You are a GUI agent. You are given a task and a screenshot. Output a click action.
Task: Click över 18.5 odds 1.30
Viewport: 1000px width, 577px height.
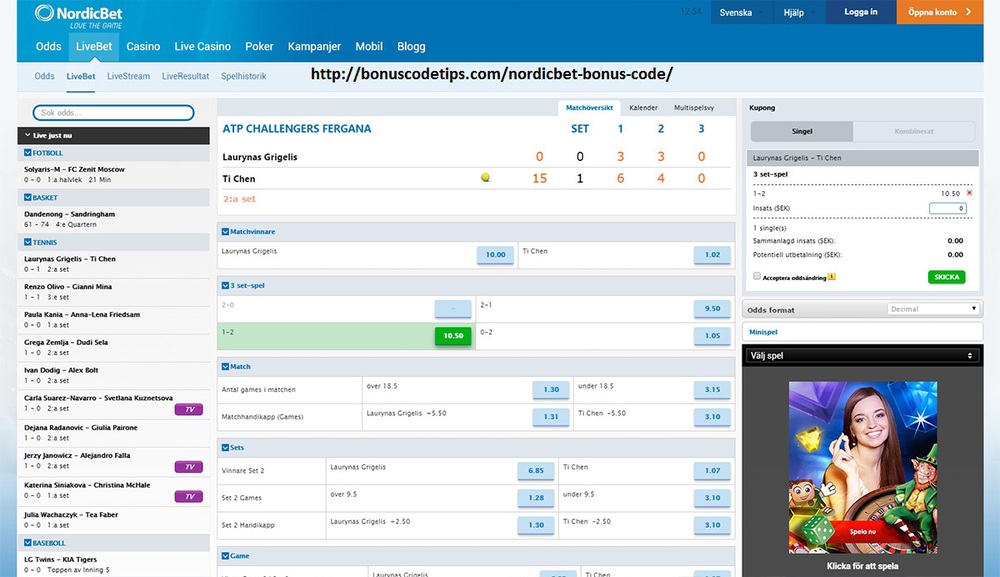551,390
